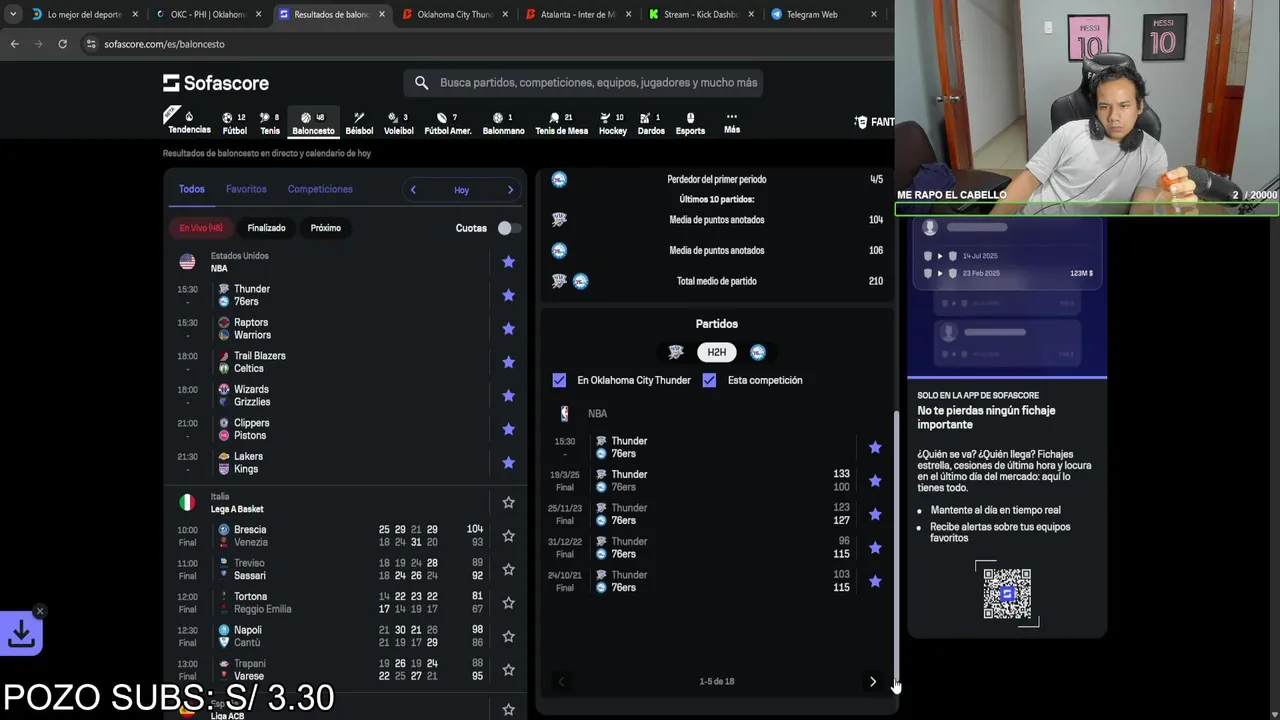Switch to the Todos tab
This screenshot has height=720, width=1280.
(192, 189)
